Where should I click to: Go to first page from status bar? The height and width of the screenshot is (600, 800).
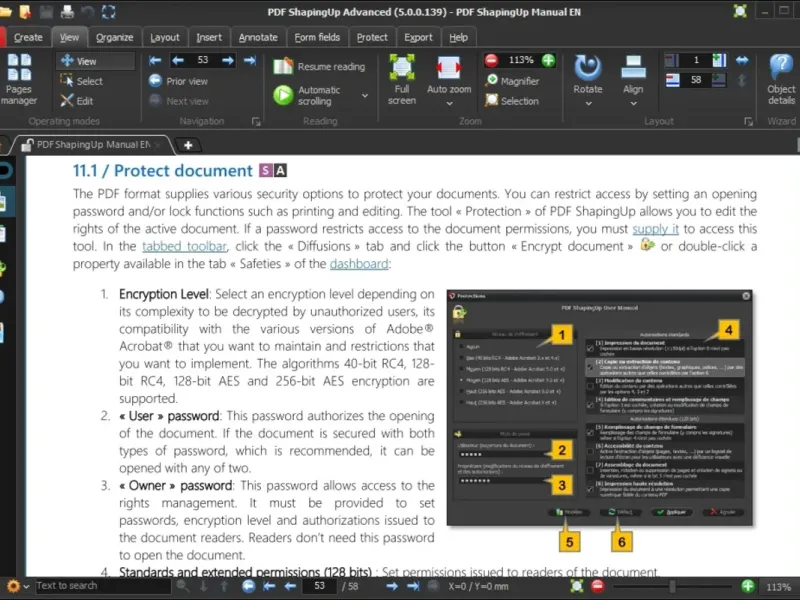point(269,586)
